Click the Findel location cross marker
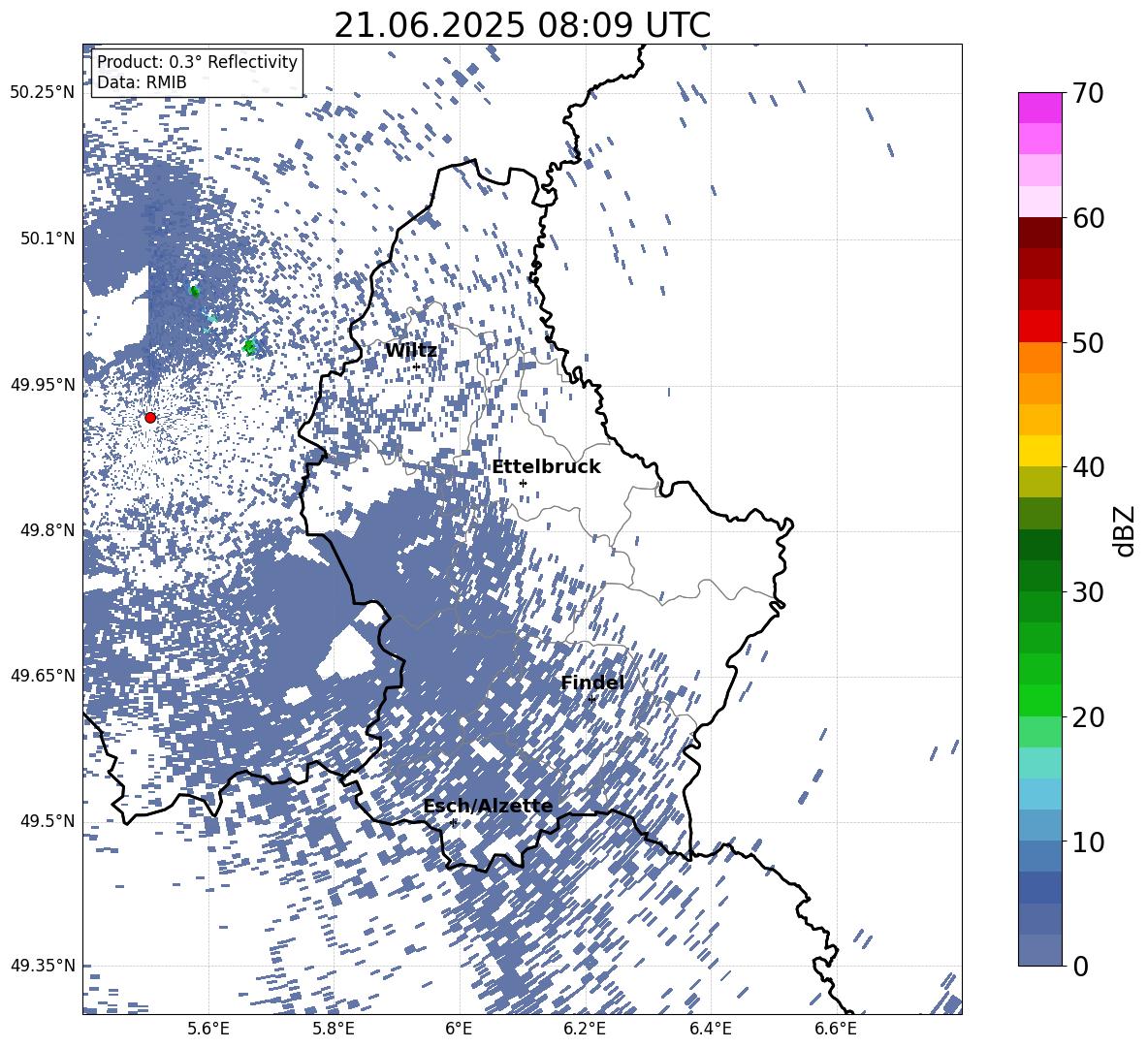 click(x=591, y=700)
